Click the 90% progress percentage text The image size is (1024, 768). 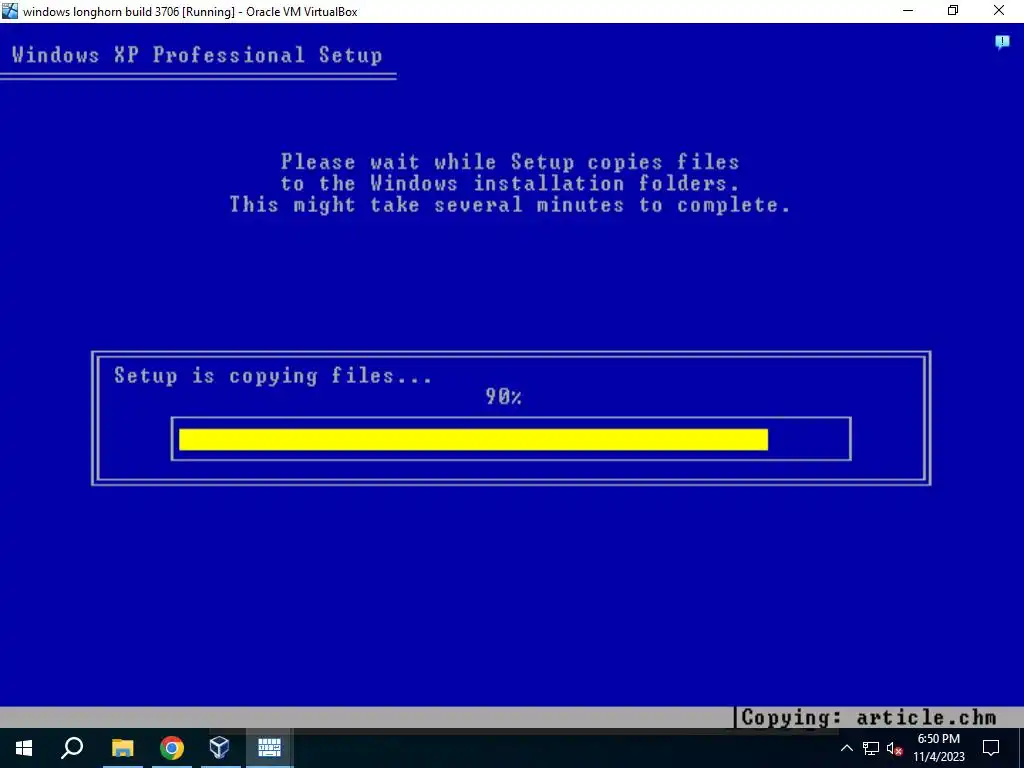504,396
